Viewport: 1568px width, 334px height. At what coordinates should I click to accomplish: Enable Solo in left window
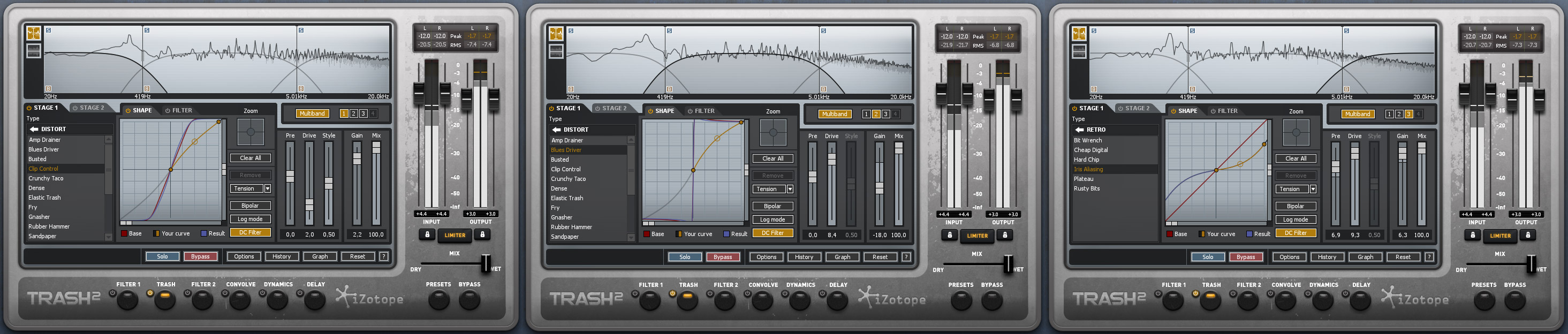point(163,257)
